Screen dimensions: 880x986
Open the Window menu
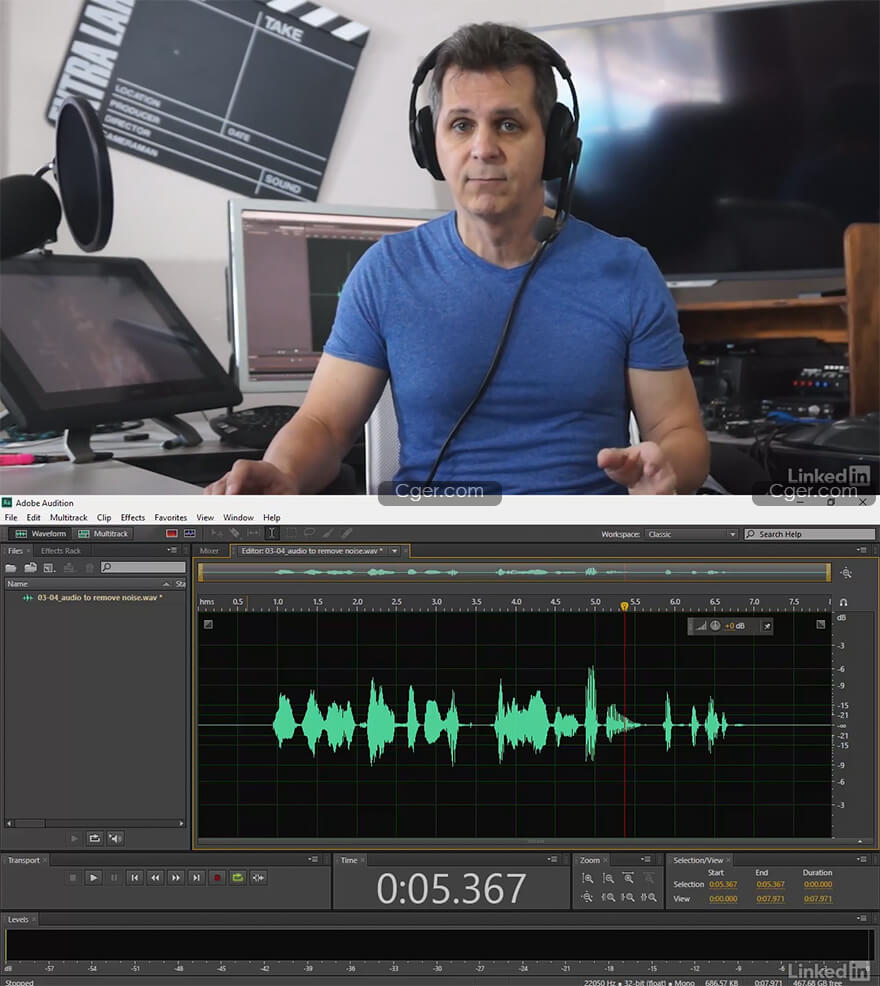coord(238,518)
